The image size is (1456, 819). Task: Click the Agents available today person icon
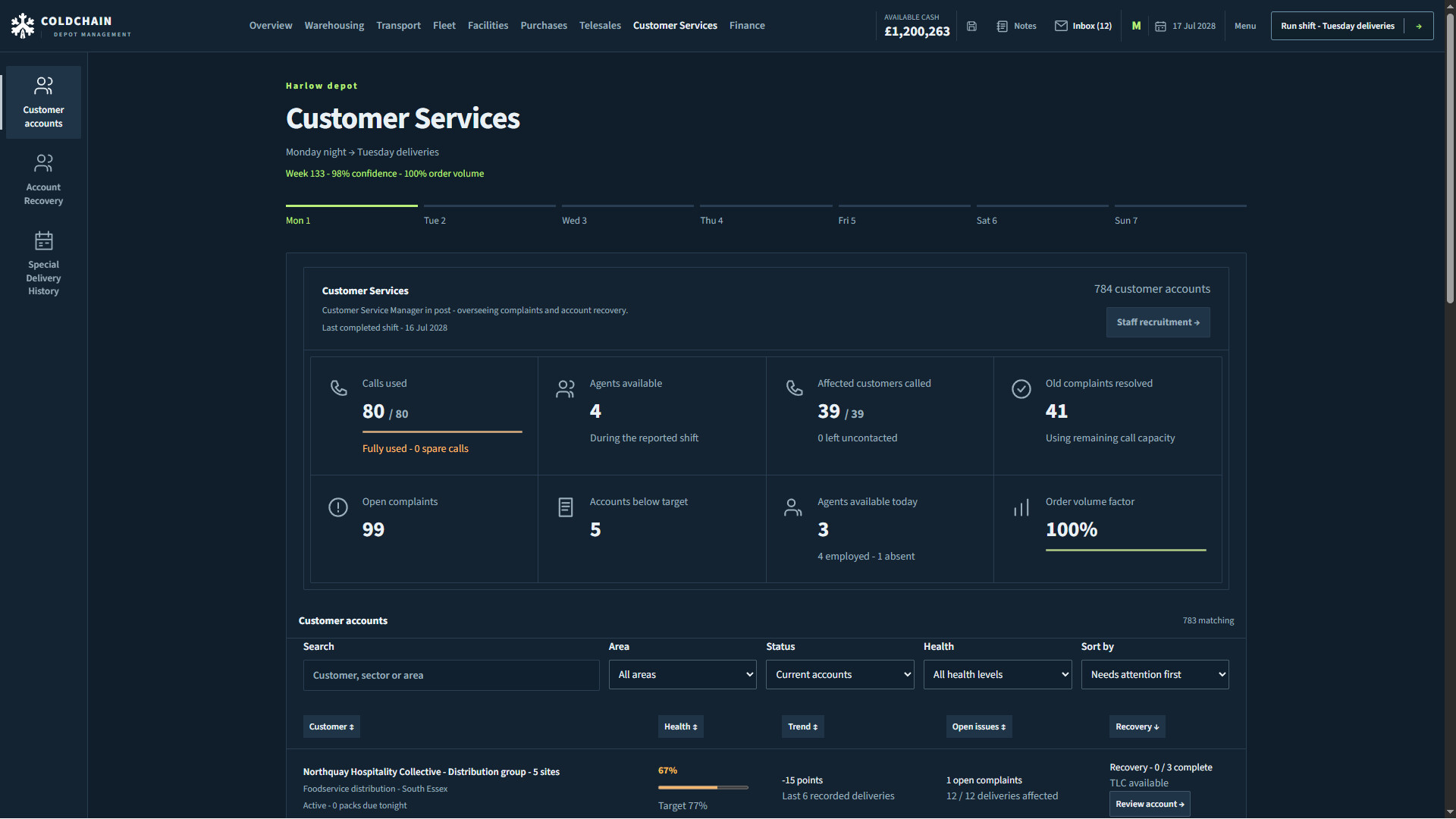point(793,507)
